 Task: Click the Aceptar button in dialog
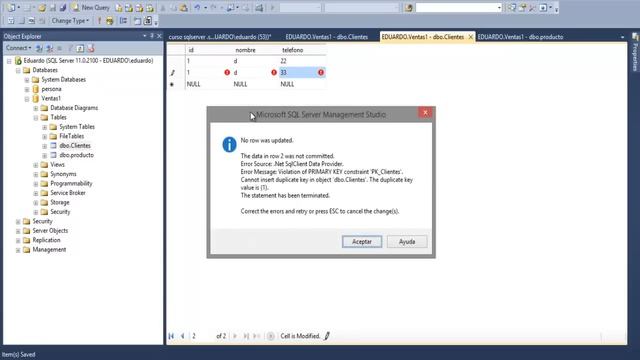362,242
